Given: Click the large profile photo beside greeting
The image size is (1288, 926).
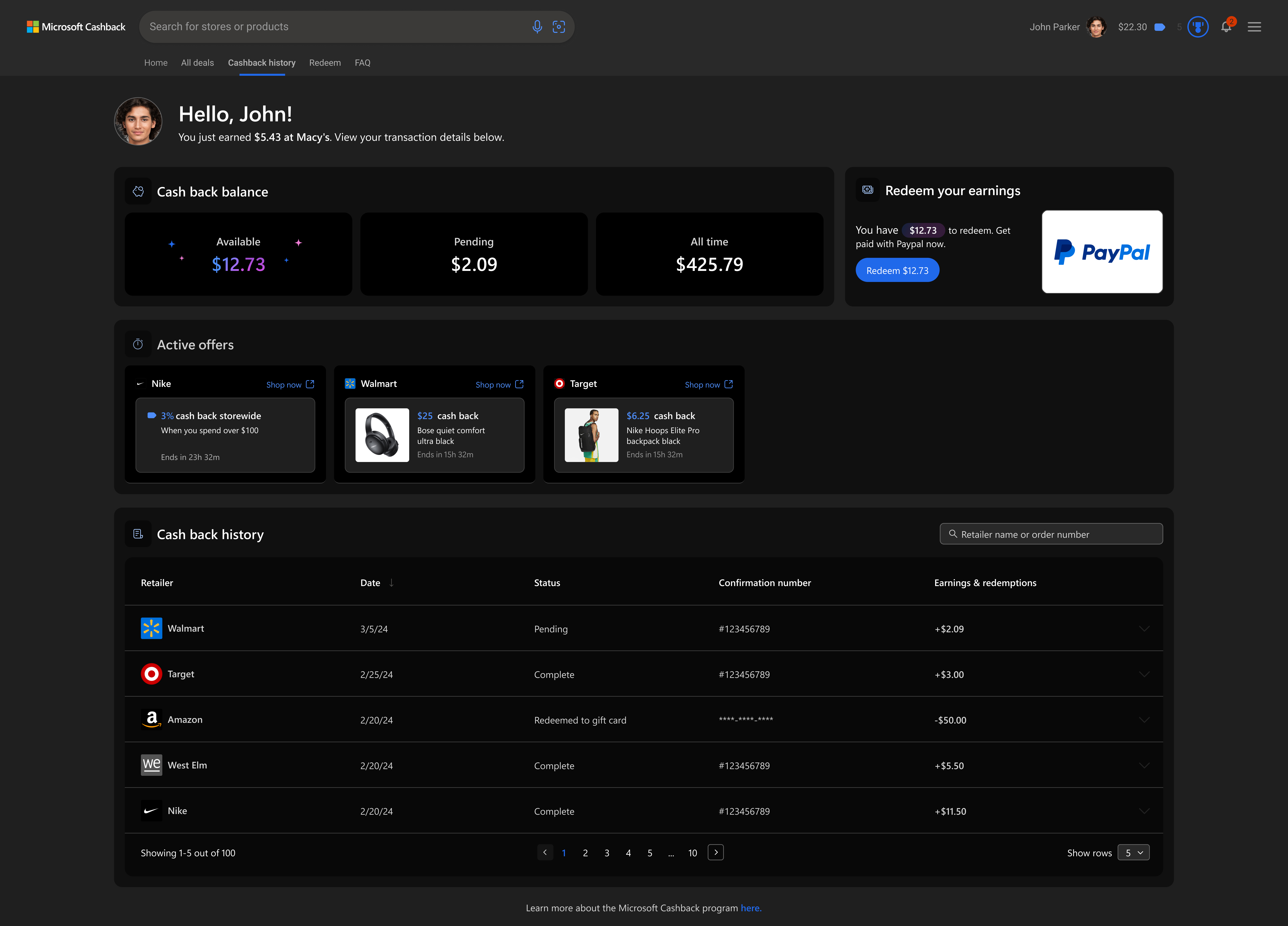Looking at the screenshot, I should [138, 122].
